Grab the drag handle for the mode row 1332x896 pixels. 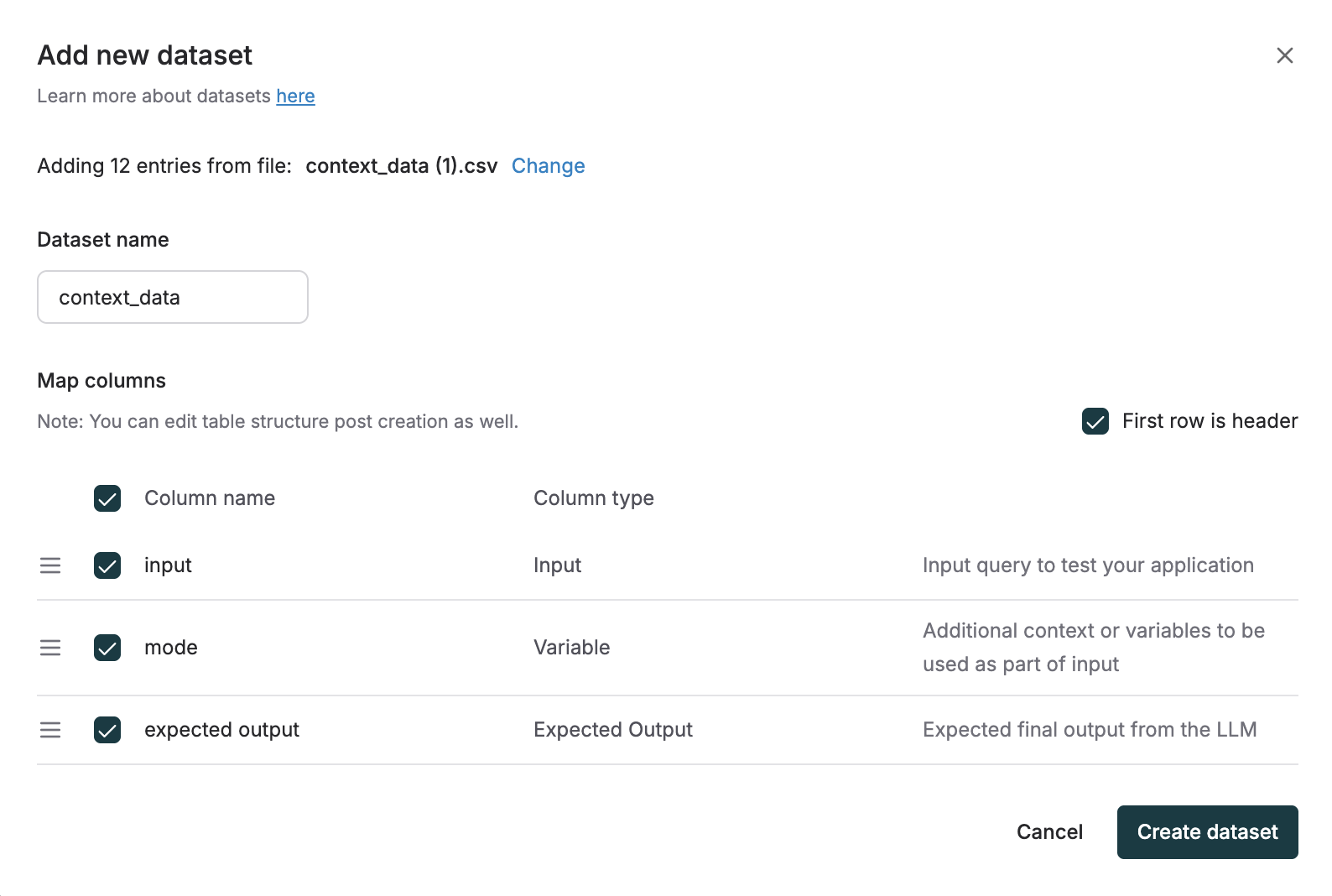point(50,648)
